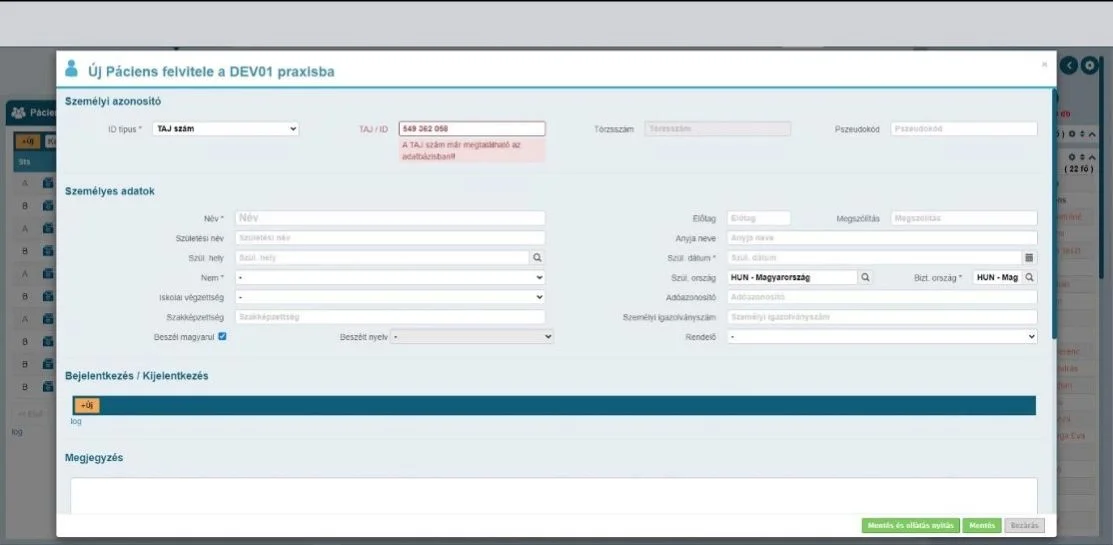
Task: Click the +Új button in background patient list
Action: click(x=28, y=141)
